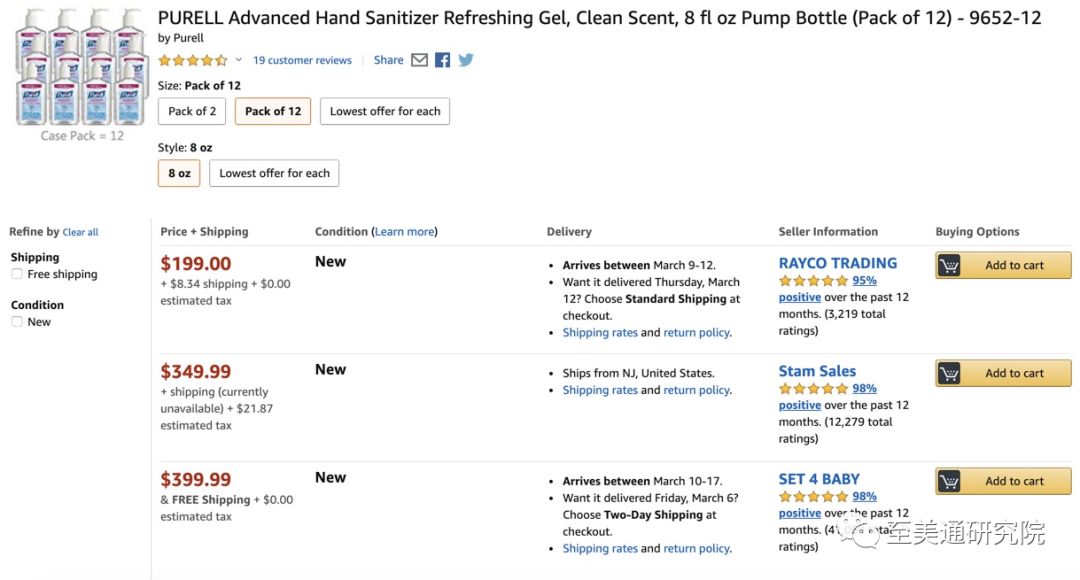This screenshot has width=1080, height=580.
Task: Open the 19 customer reviews link
Action: pyautogui.click(x=302, y=60)
